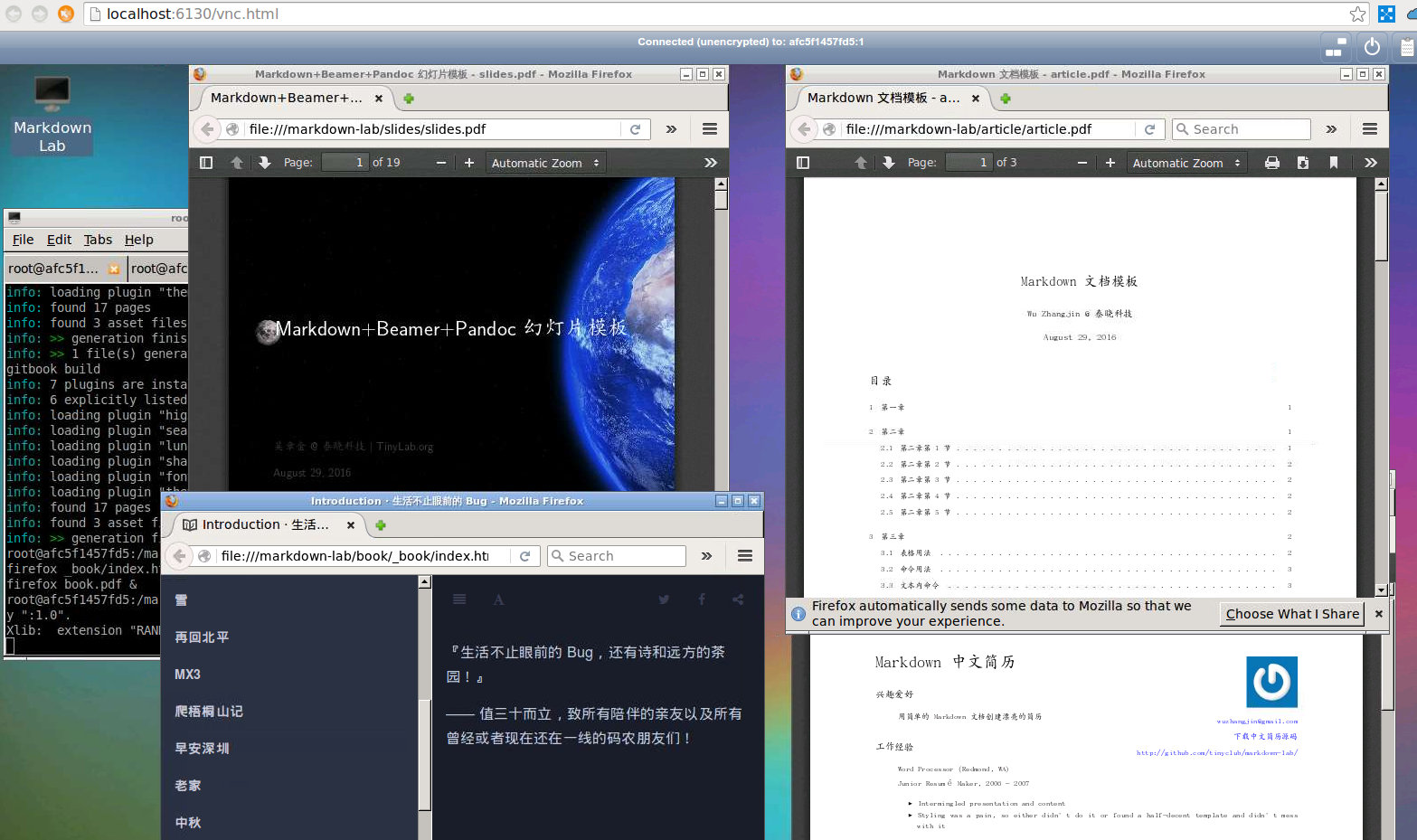1417x840 pixels.
Task: Click the Choose What I Share button
Action: (x=1291, y=613)
